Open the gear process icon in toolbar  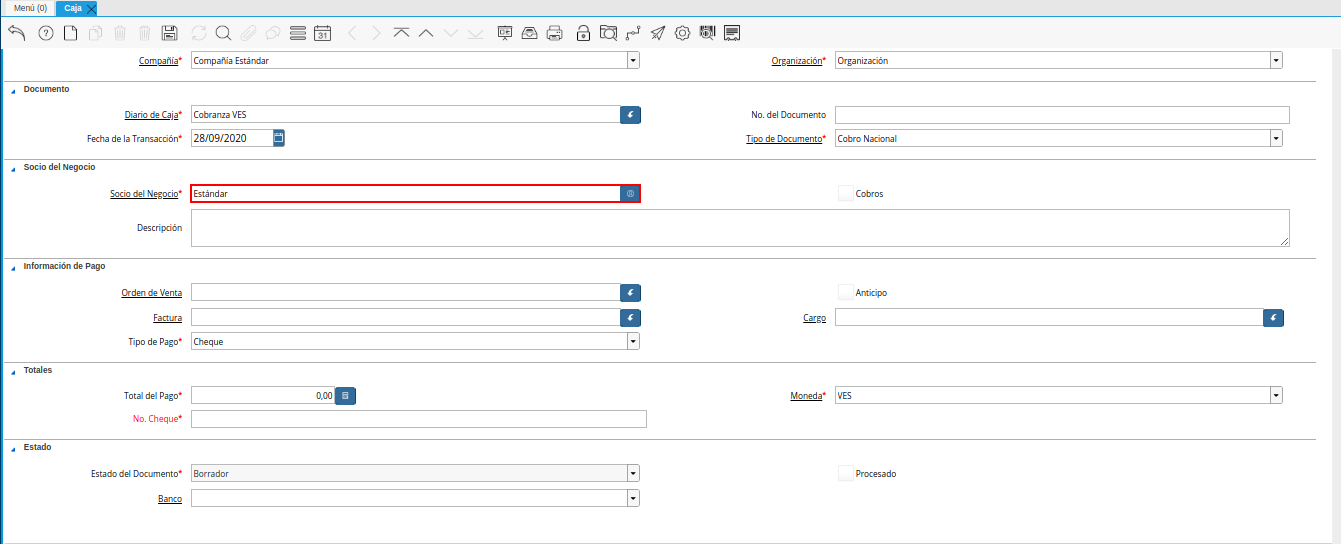(x=682, y=33)
